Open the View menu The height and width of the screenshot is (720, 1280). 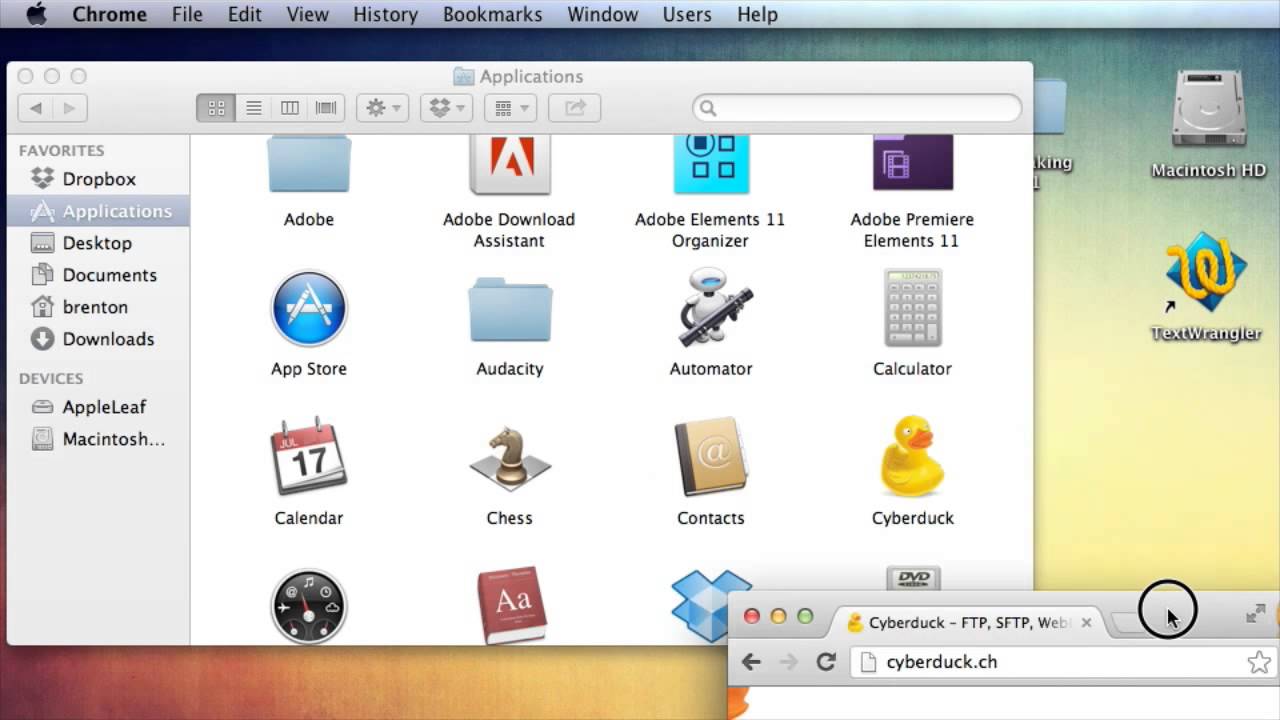click(307, 14)
